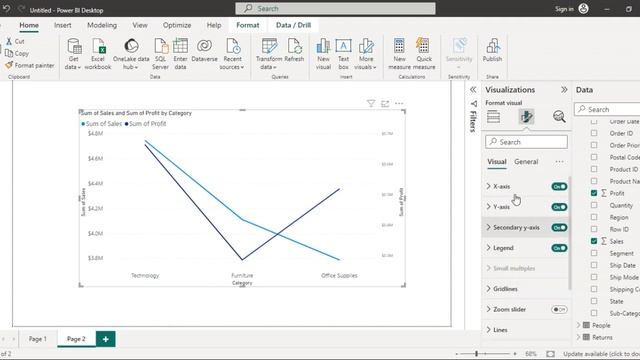The width and height of the screenshot is (640, 360).
Task: Open the Dataverse connector
Action: [204, 51]
